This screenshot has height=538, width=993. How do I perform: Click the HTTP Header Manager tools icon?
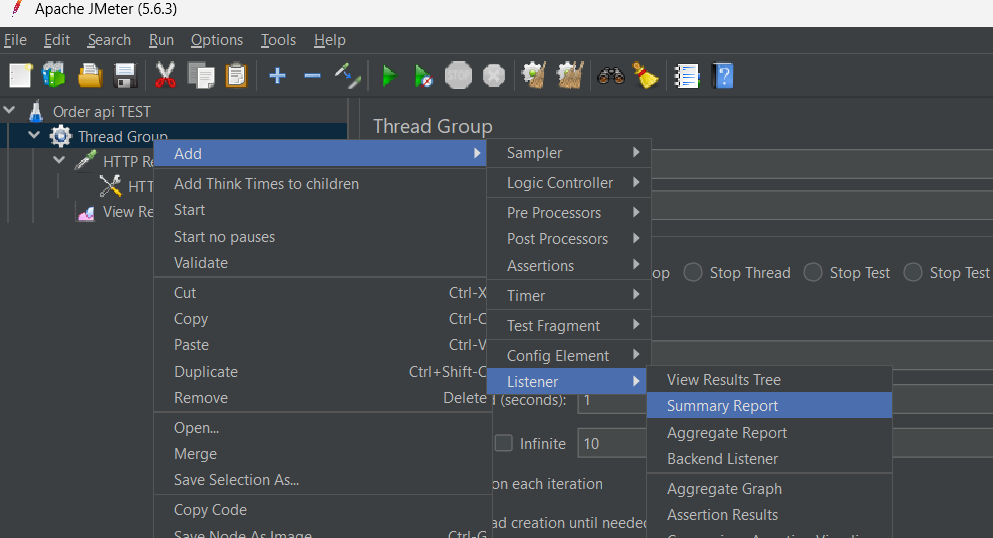click(x=110, y=186)
